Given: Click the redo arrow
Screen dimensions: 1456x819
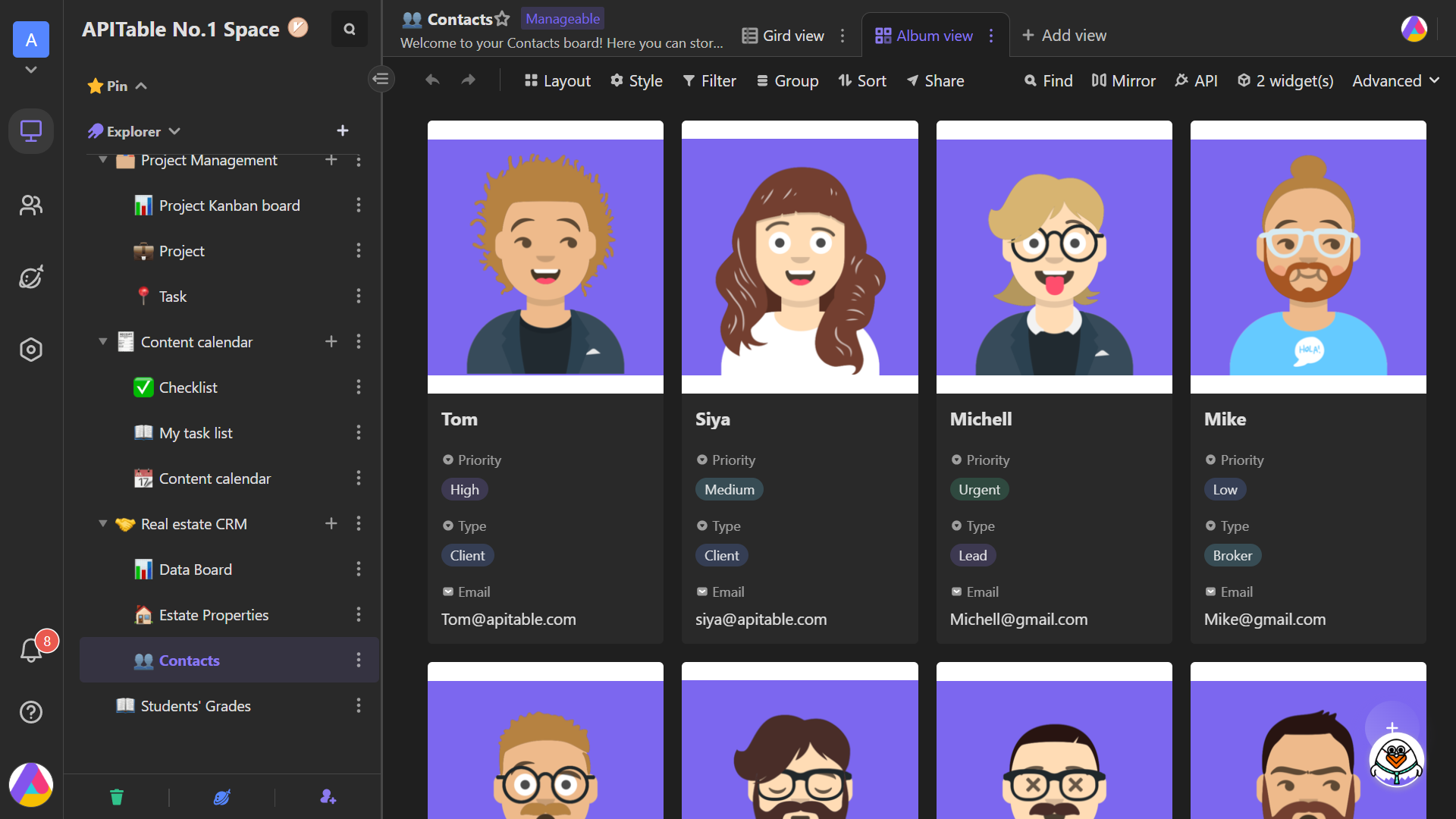Looking at the screenshot, I should click(469, 80).
